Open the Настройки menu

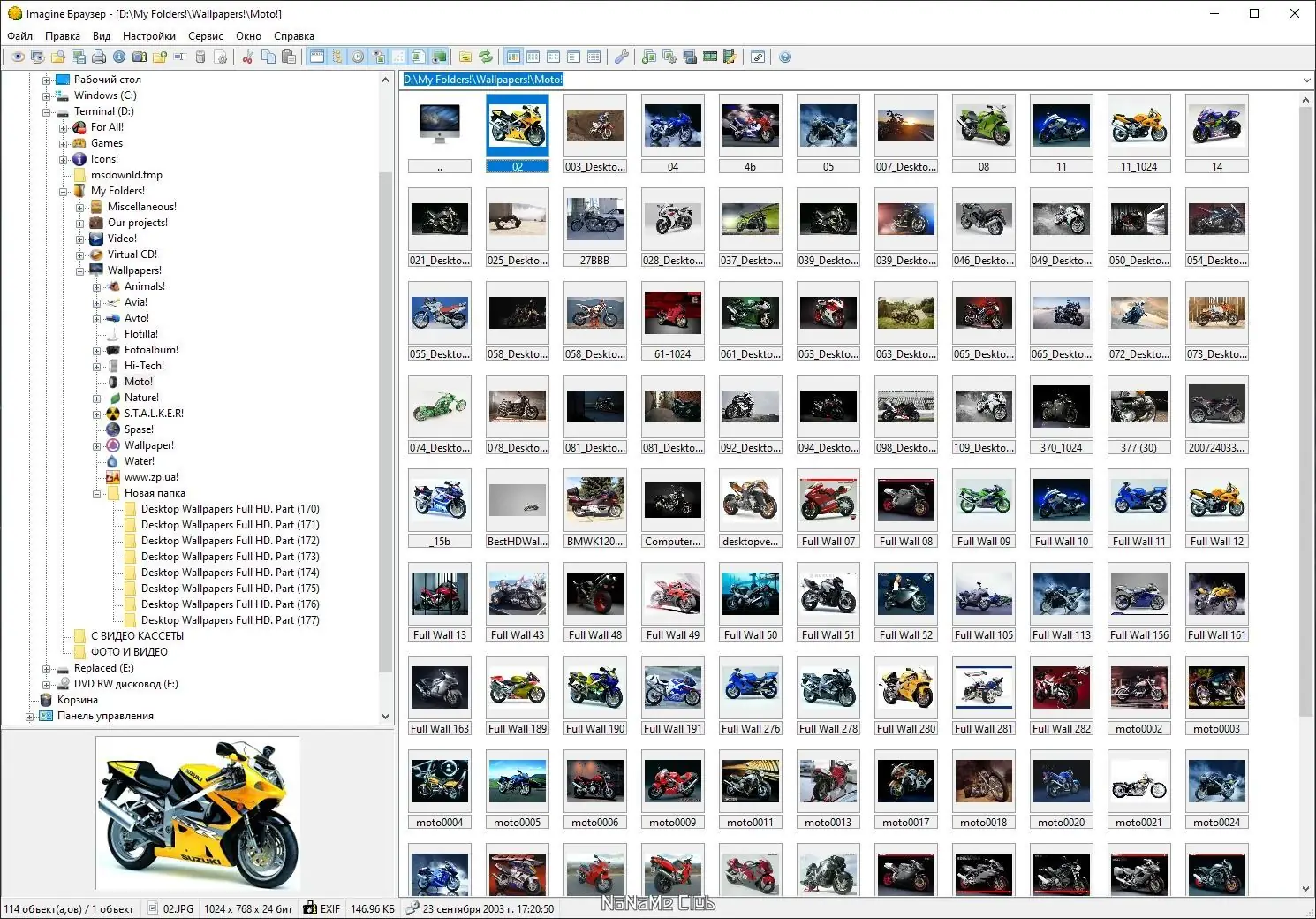point(149,36)
